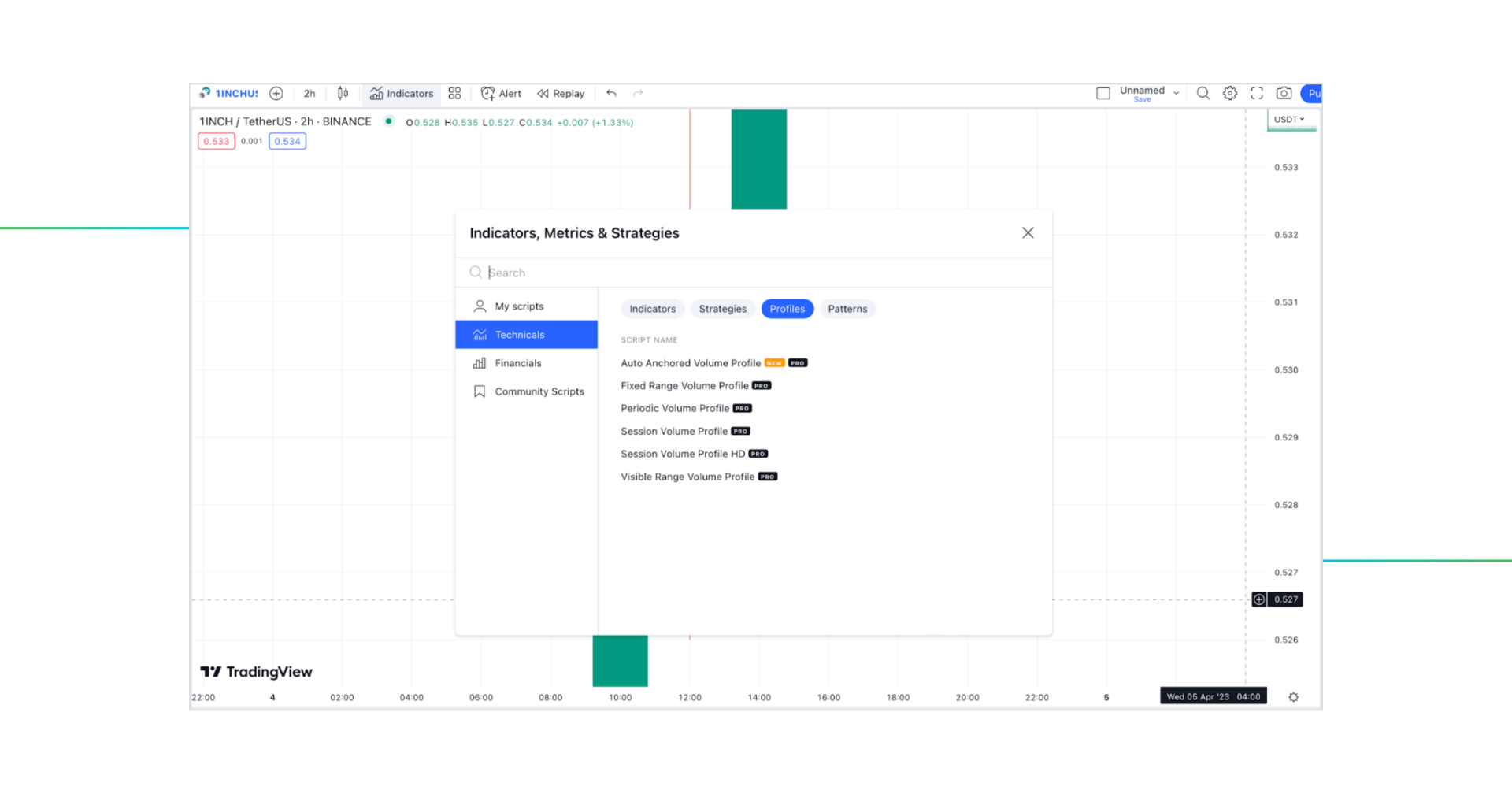Open indicator templates grid icon
Screen dimensions: 1512x794
[x=454, y=93]
